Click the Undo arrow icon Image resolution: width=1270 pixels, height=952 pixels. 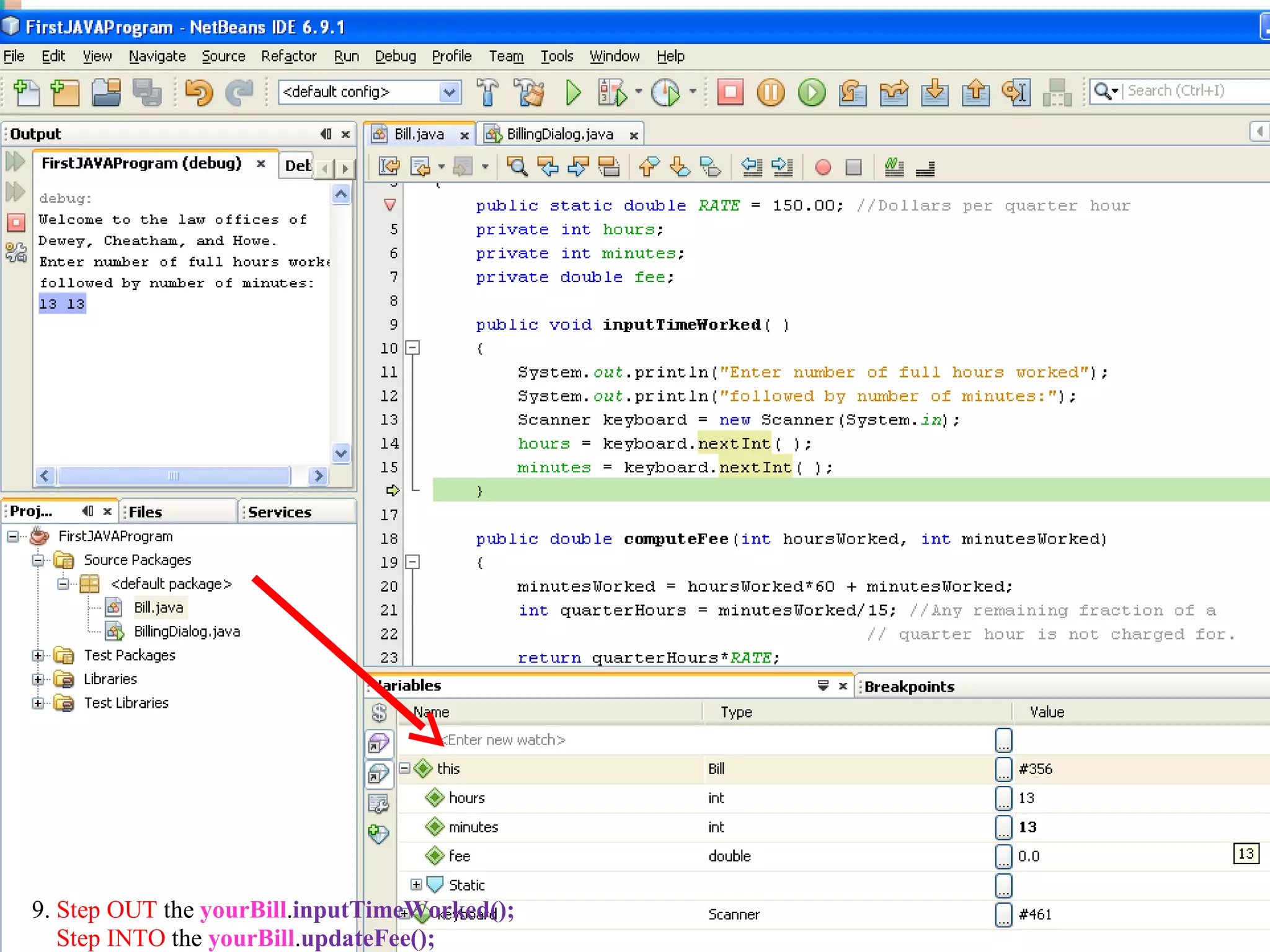click(198, 93)
